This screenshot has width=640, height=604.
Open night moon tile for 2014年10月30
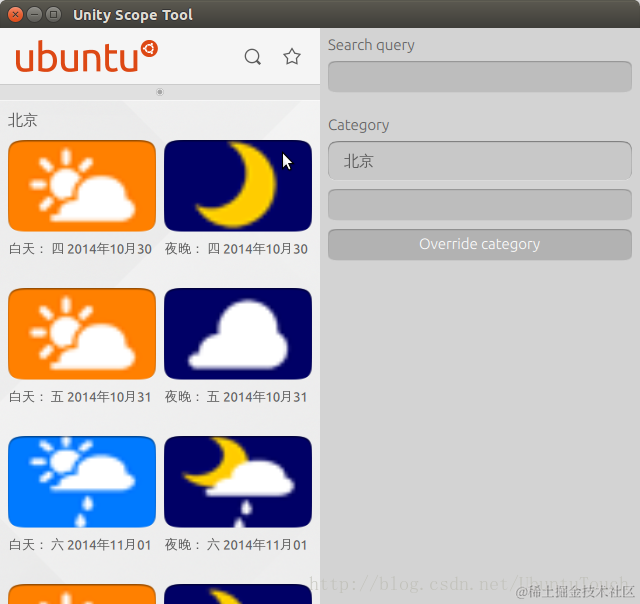pyautogui.click(x=238, y=186)
